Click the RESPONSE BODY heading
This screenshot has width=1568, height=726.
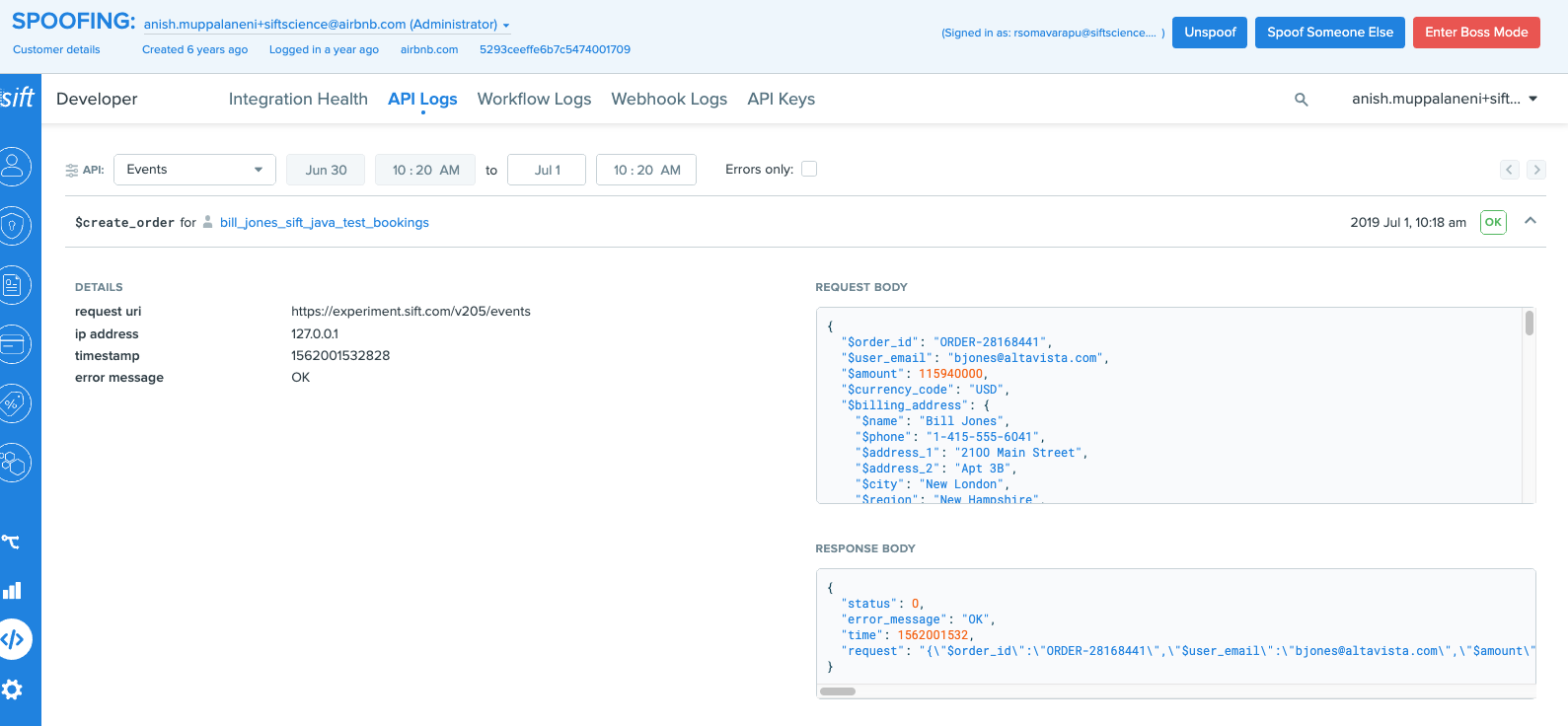point(865,548)
